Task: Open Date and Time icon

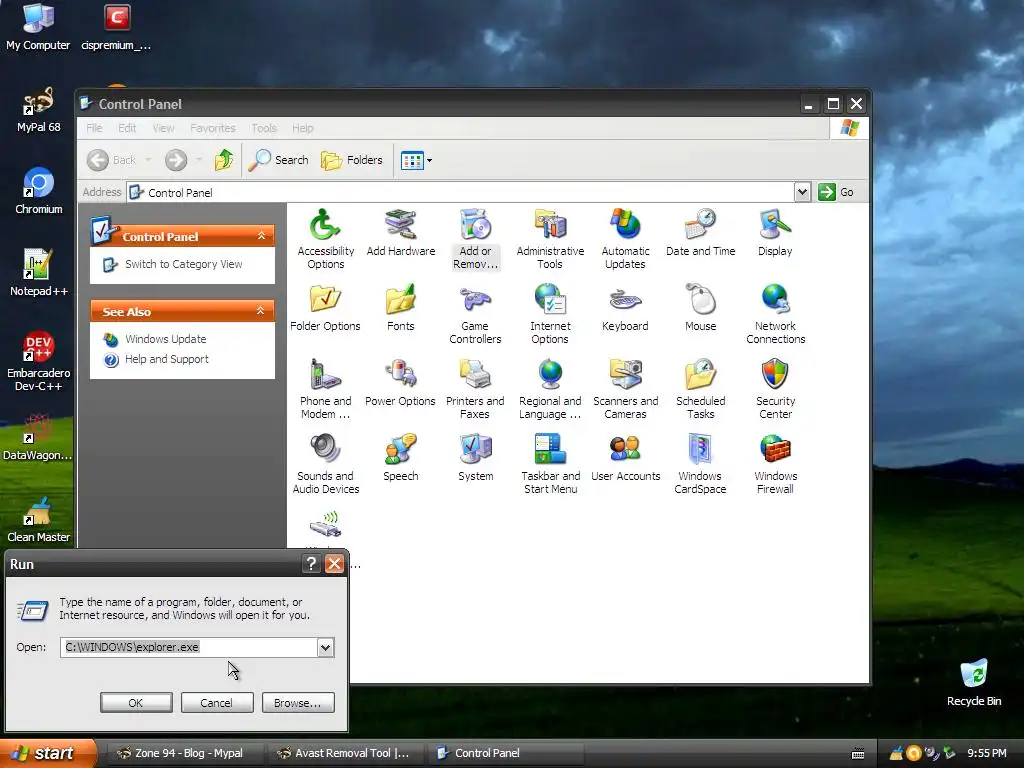Action: 700,233
